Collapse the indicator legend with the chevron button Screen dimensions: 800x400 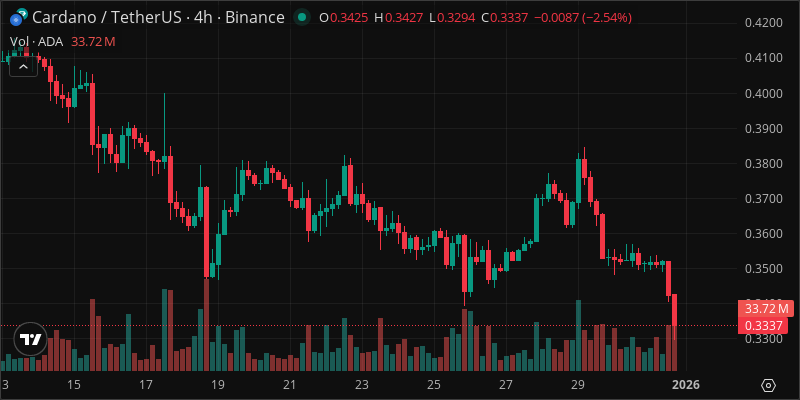click(23, 67)
